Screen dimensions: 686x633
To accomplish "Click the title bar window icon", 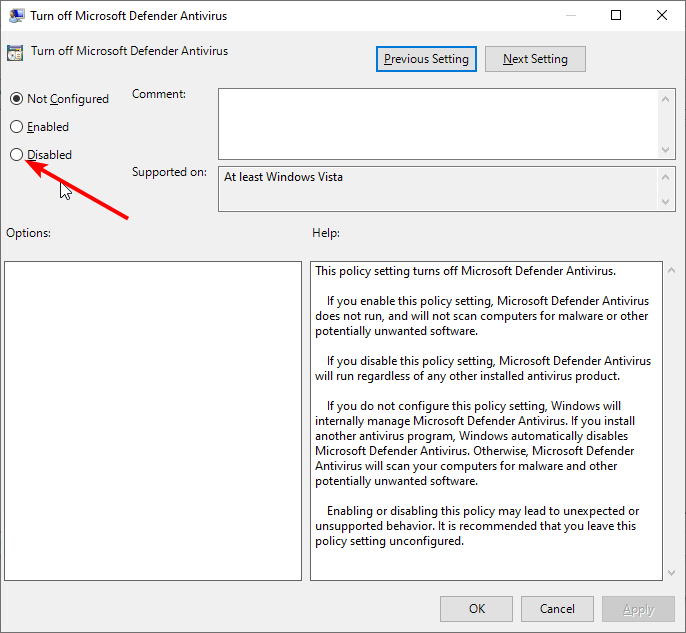I will [17, 16].
